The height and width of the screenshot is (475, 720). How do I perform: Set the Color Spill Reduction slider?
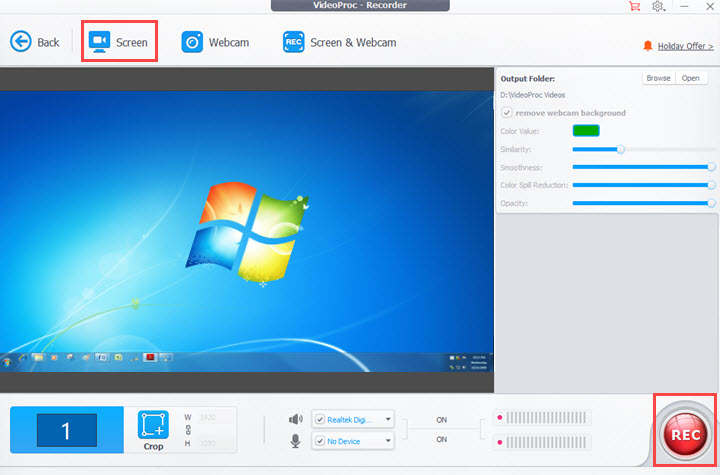click(643, 185)
